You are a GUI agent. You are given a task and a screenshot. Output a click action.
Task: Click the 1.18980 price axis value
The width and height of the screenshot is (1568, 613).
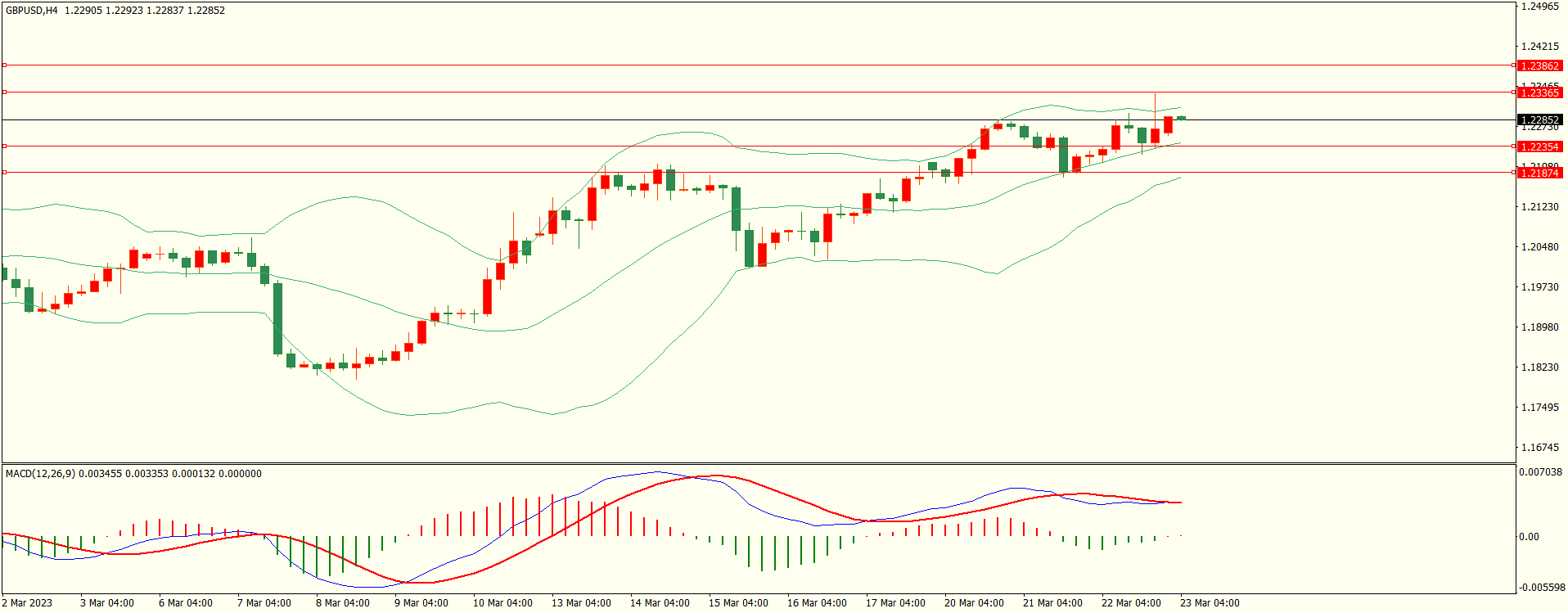pos(1539,327)
